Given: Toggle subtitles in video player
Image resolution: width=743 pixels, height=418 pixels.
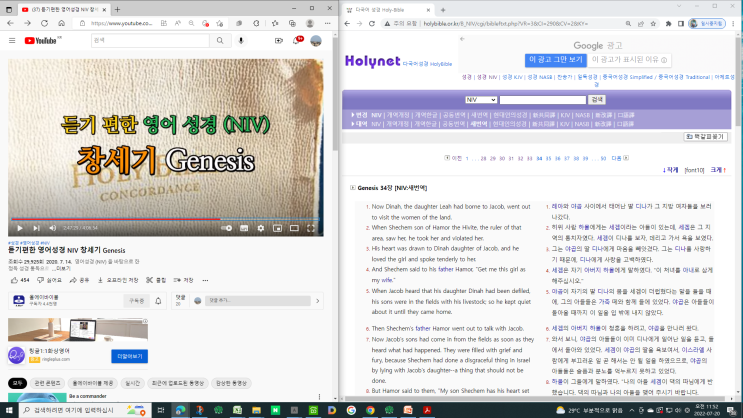Looking at the screenshot, I should [244, 228].
